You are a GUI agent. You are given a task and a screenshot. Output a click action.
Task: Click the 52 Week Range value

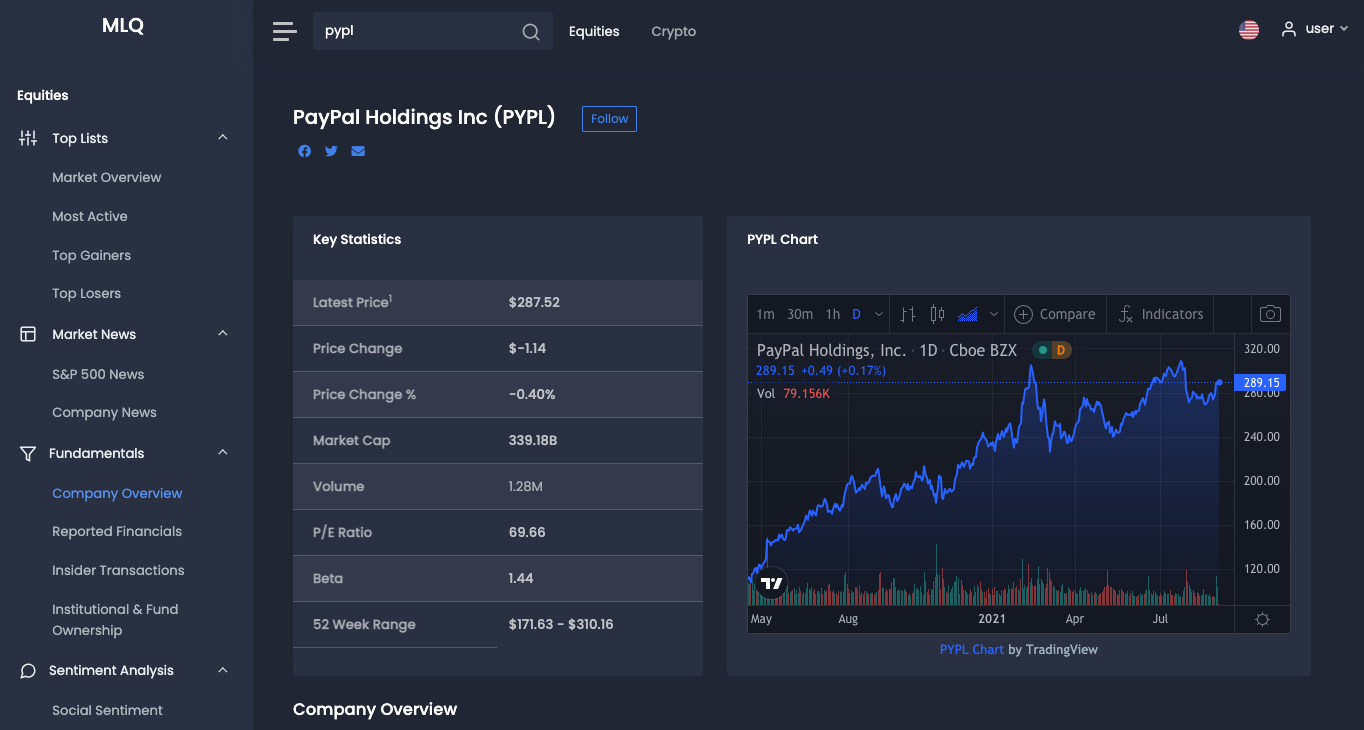561,624
